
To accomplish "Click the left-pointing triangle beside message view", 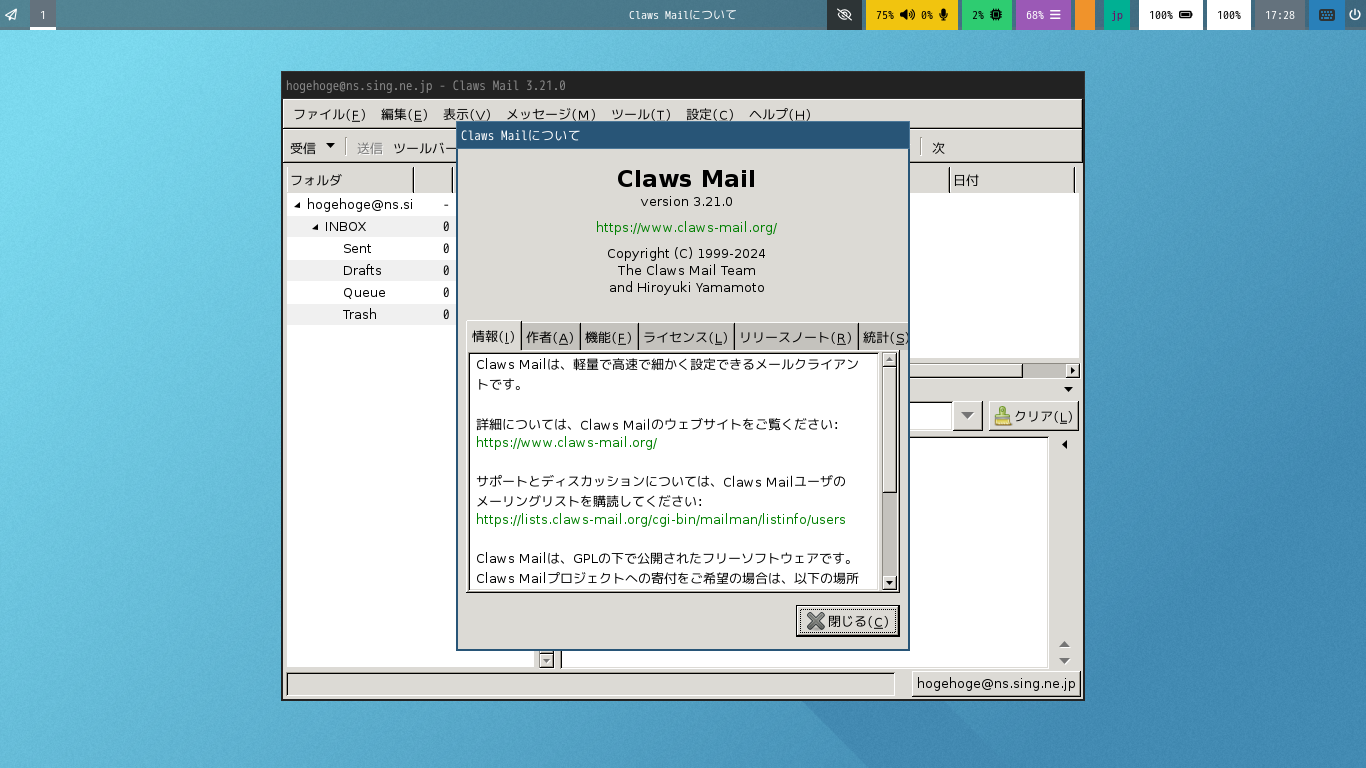I will point(1064,445).
